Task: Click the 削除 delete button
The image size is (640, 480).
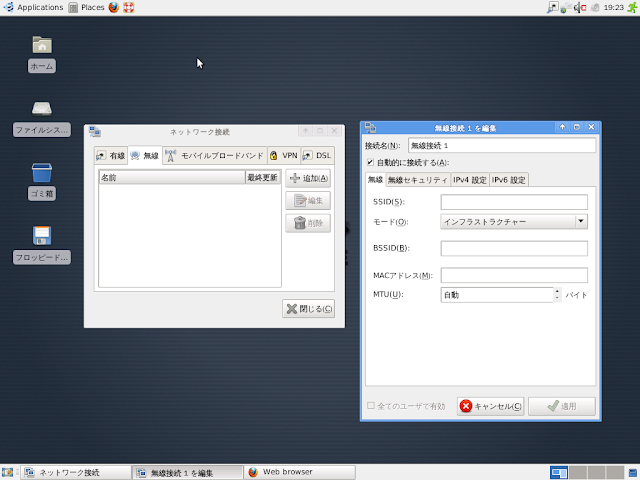Action: pos(308,223)
